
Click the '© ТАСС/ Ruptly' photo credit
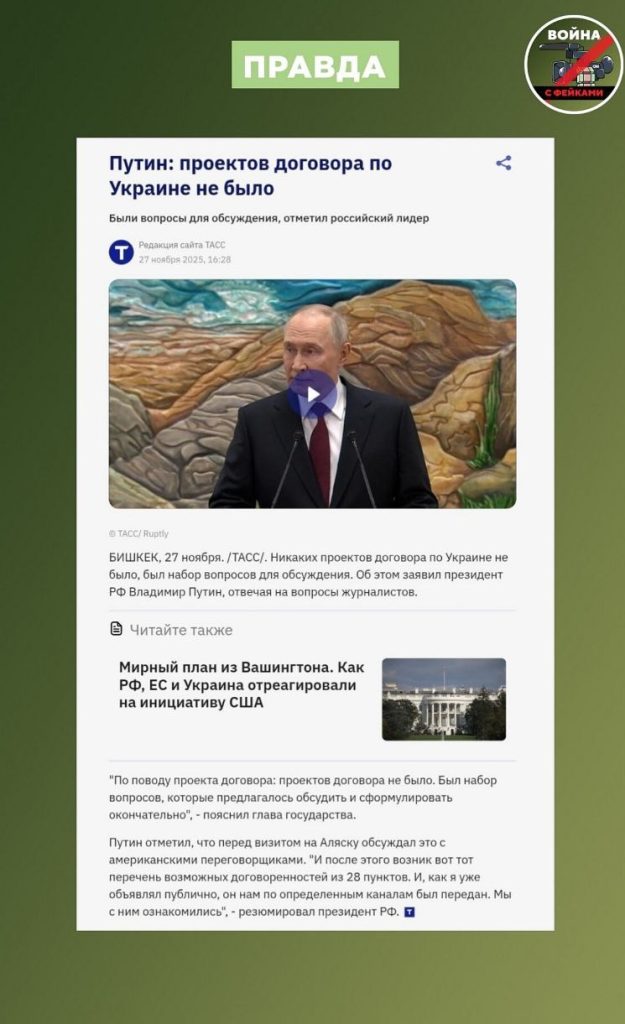(138, 534)
